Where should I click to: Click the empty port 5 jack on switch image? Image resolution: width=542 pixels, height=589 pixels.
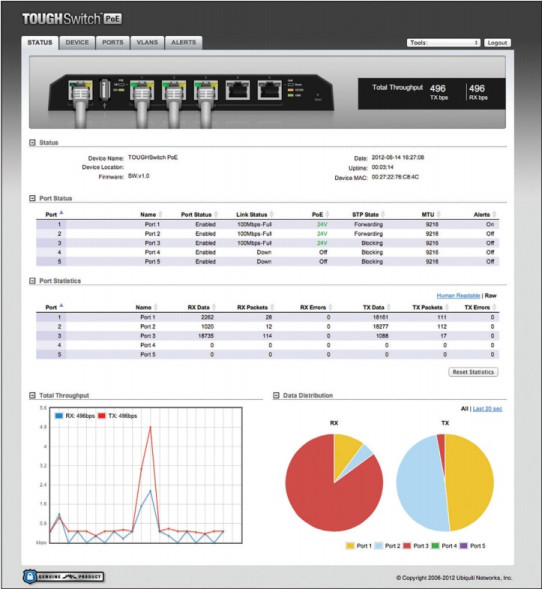[270, 91]
